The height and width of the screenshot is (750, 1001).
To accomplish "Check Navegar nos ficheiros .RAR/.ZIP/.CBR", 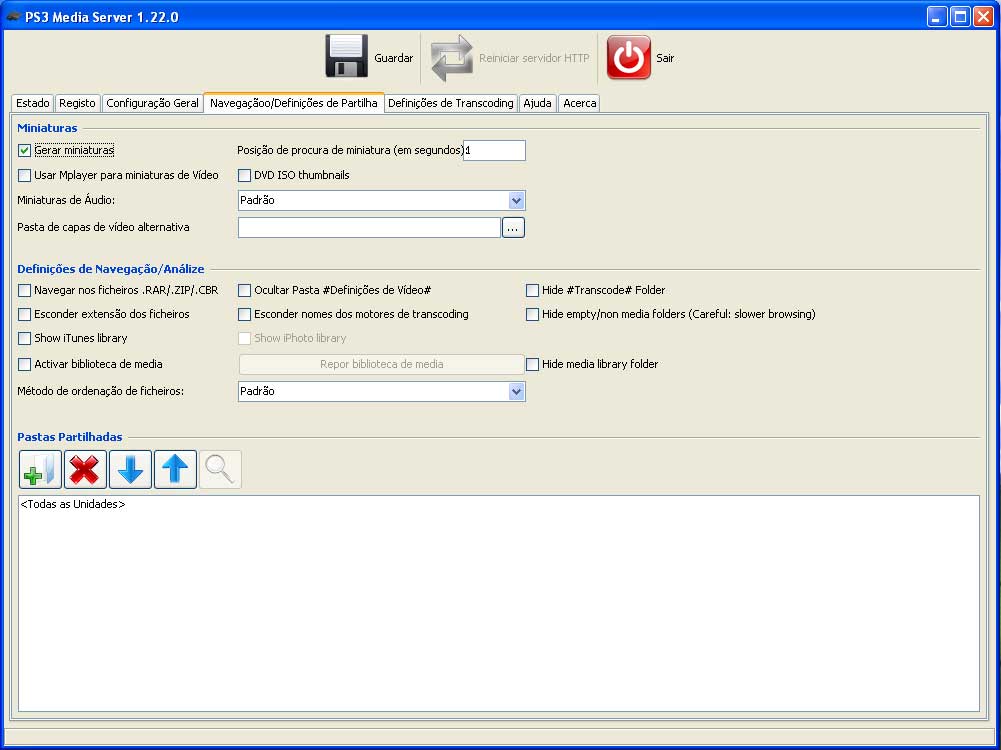I will [x=24, y=290].
